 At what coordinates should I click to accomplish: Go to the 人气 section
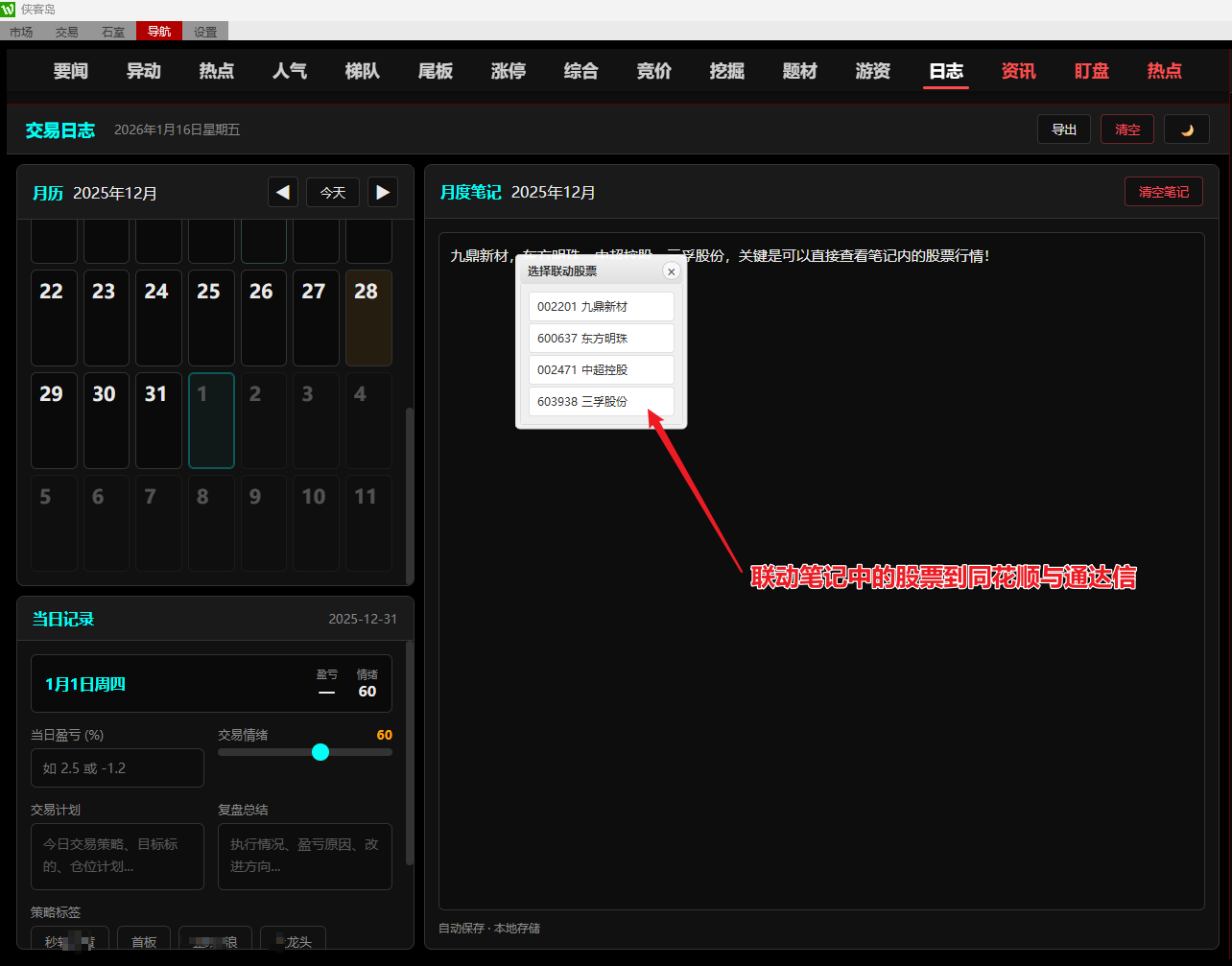click(x=290, y=71)
